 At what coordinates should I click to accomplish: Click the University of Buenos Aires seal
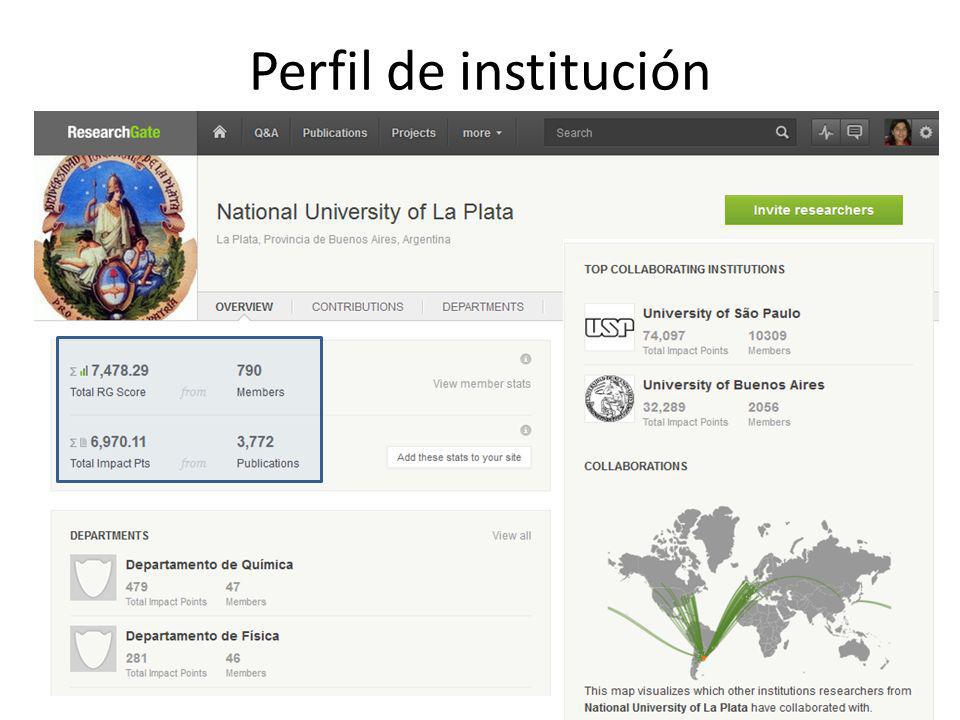point(609,399)
